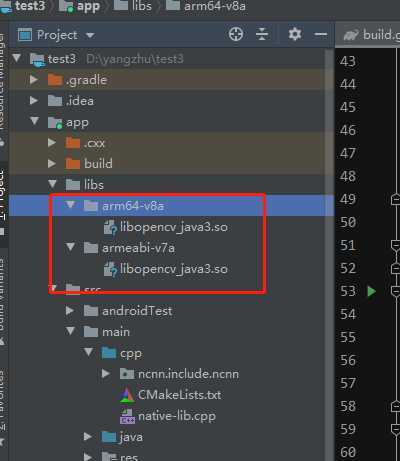Click the Project tree vertical scrollbar
This screenshot has height=461, width=400.
(x=329, y=255)
